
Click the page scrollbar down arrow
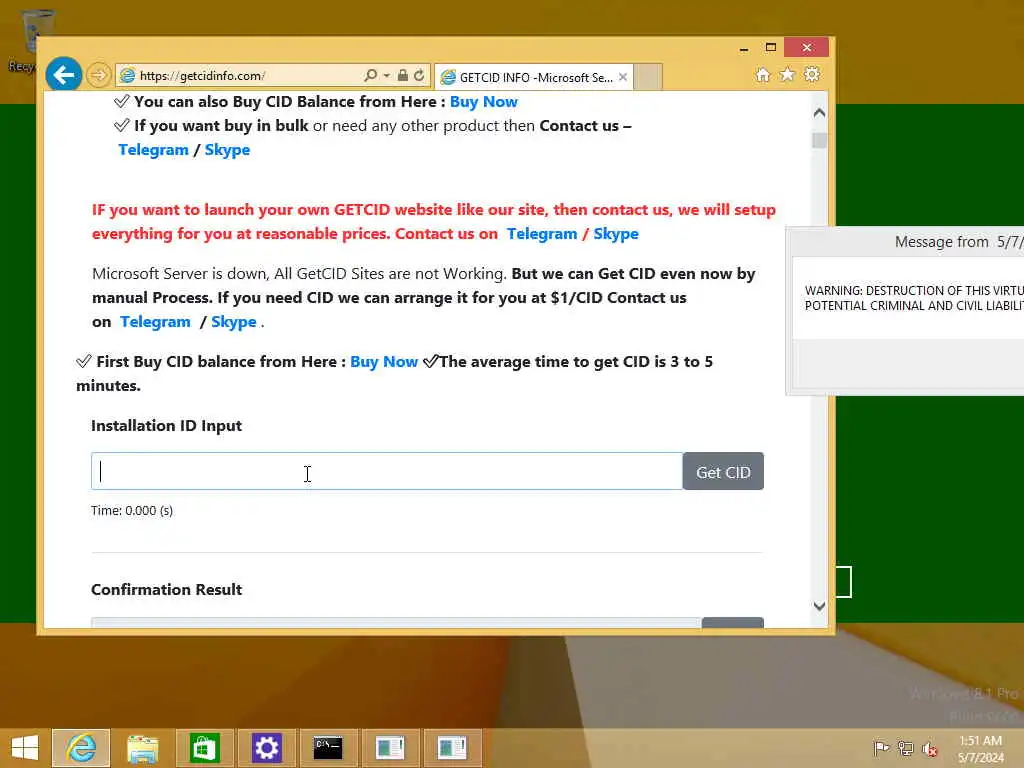(x=820, y=606)
